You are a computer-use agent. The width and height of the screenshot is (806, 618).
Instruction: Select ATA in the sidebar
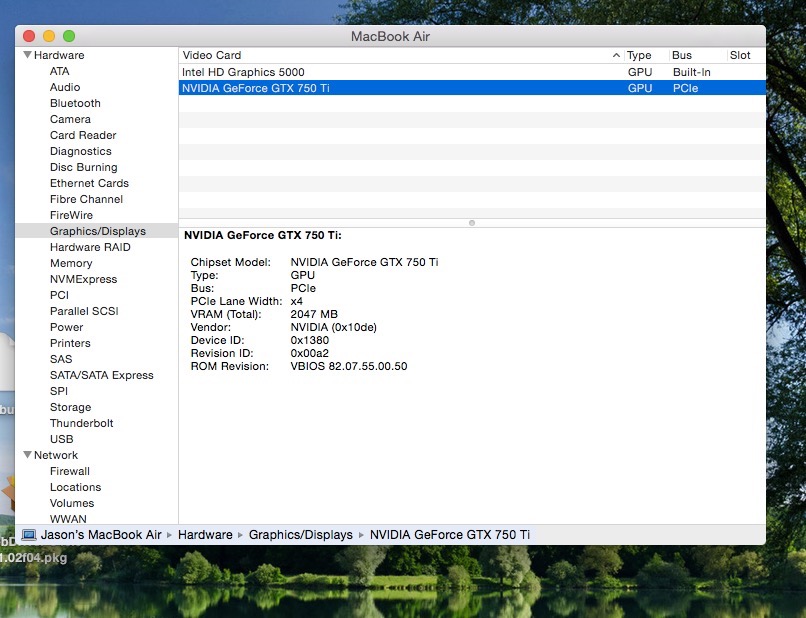pyautogui.click(x=60, y=71)
